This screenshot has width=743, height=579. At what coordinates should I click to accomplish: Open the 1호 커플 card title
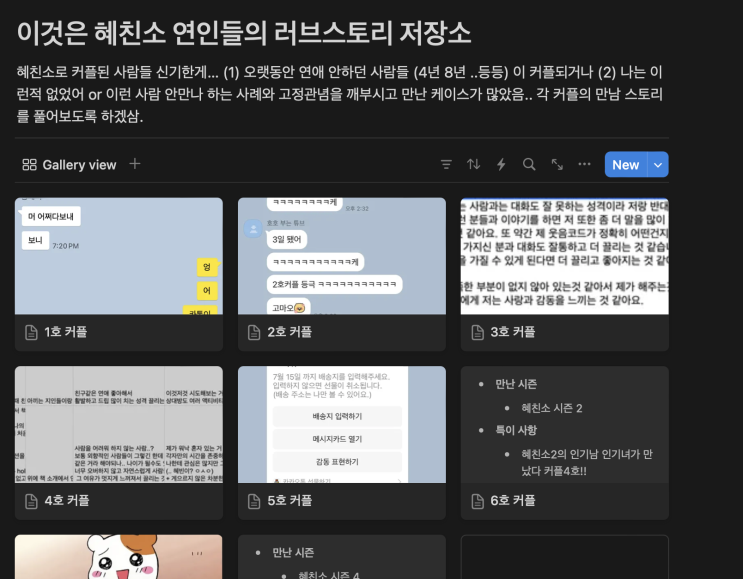click(x=65, y=332)
